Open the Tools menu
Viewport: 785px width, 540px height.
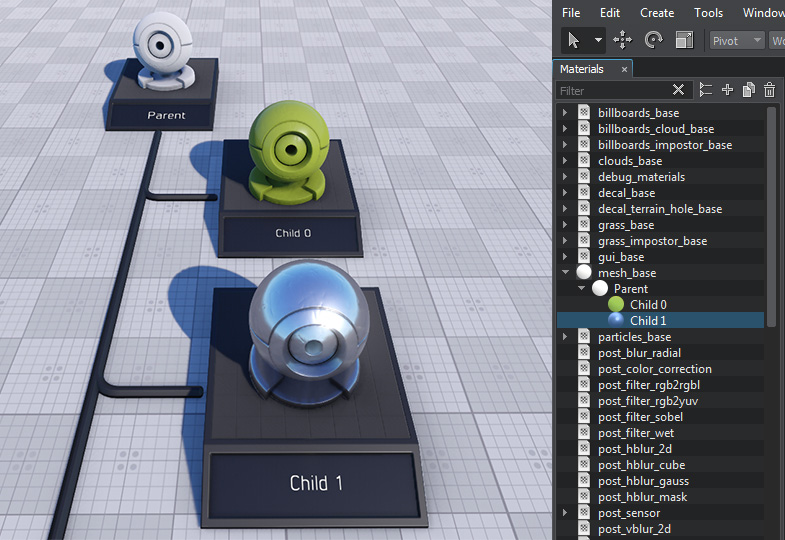coord(708,13)
